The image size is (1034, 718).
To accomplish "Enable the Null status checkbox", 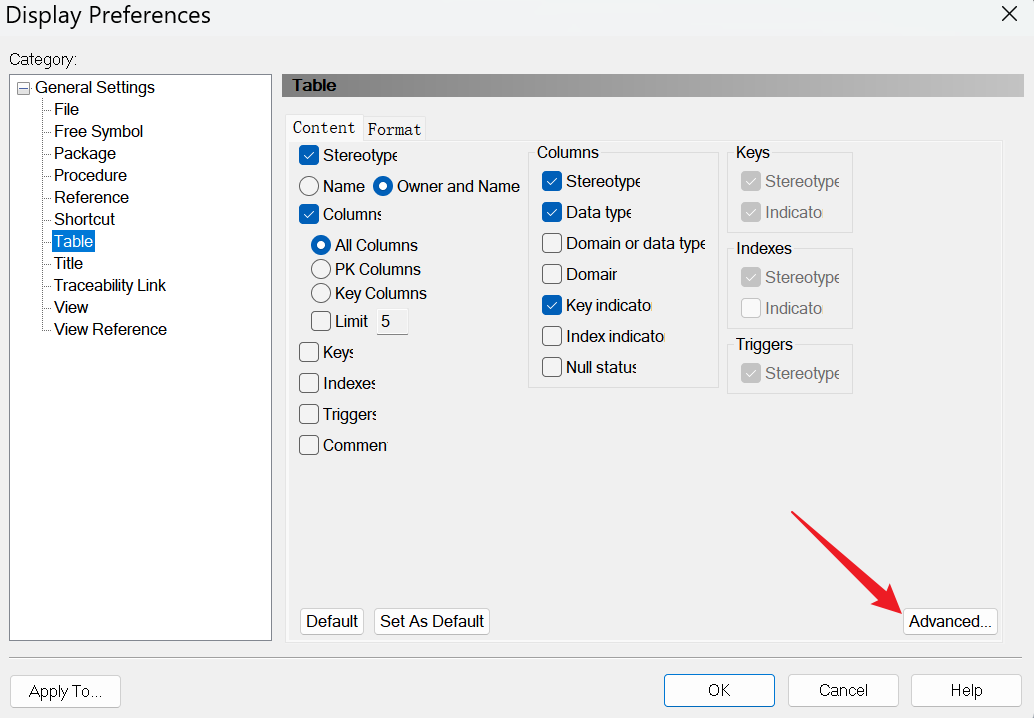I will point(552,367).
